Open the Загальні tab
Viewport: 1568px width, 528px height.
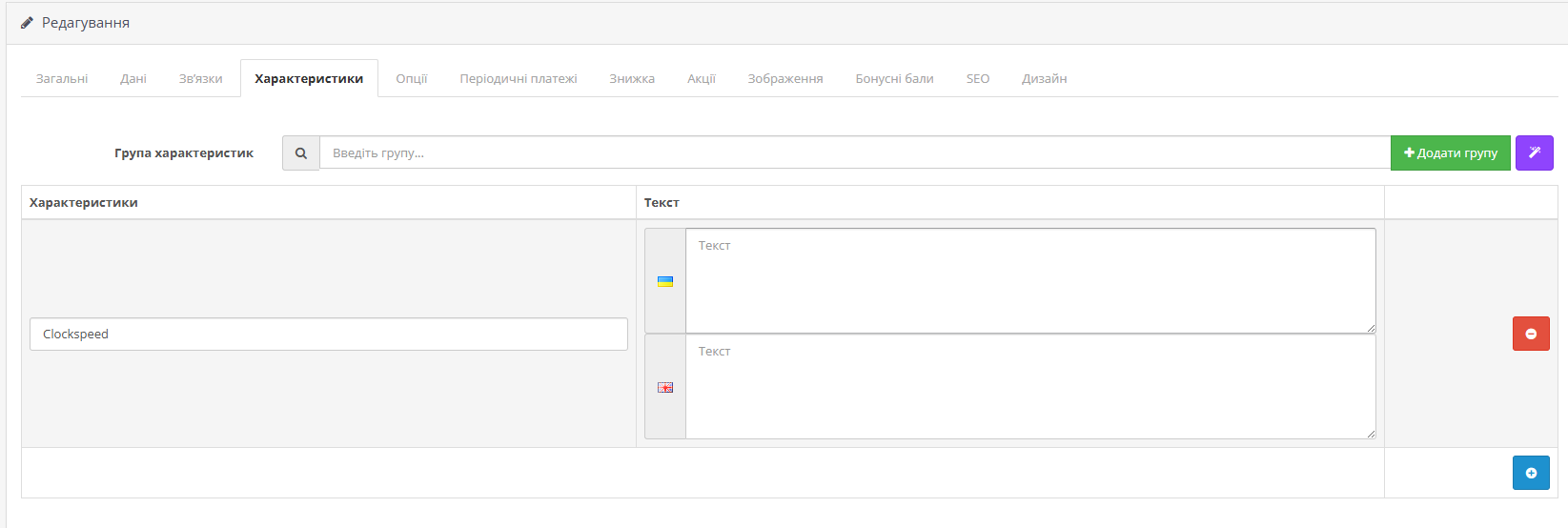[62, 78]
